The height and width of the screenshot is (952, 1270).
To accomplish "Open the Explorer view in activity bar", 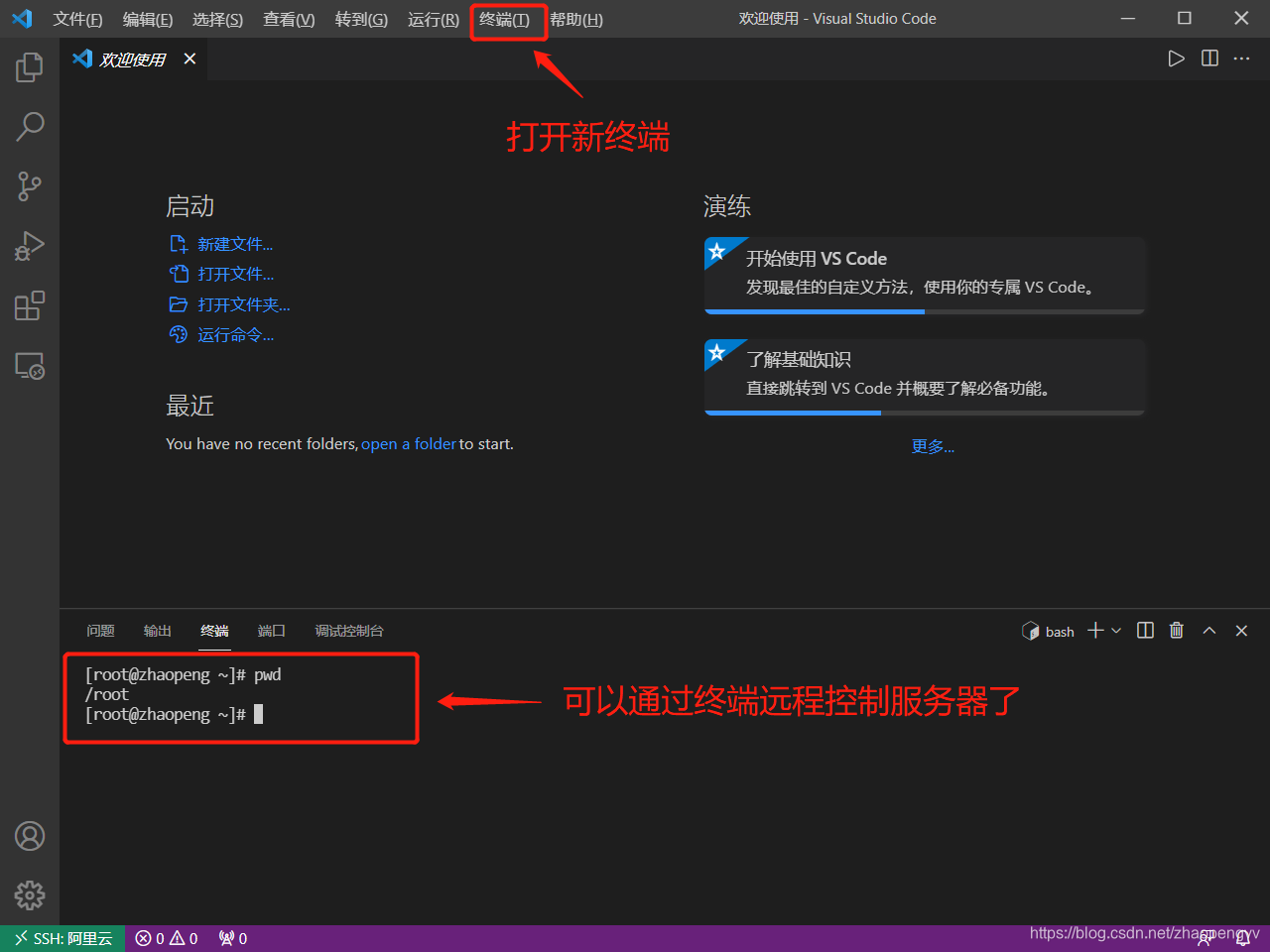I will coord(30,67).
